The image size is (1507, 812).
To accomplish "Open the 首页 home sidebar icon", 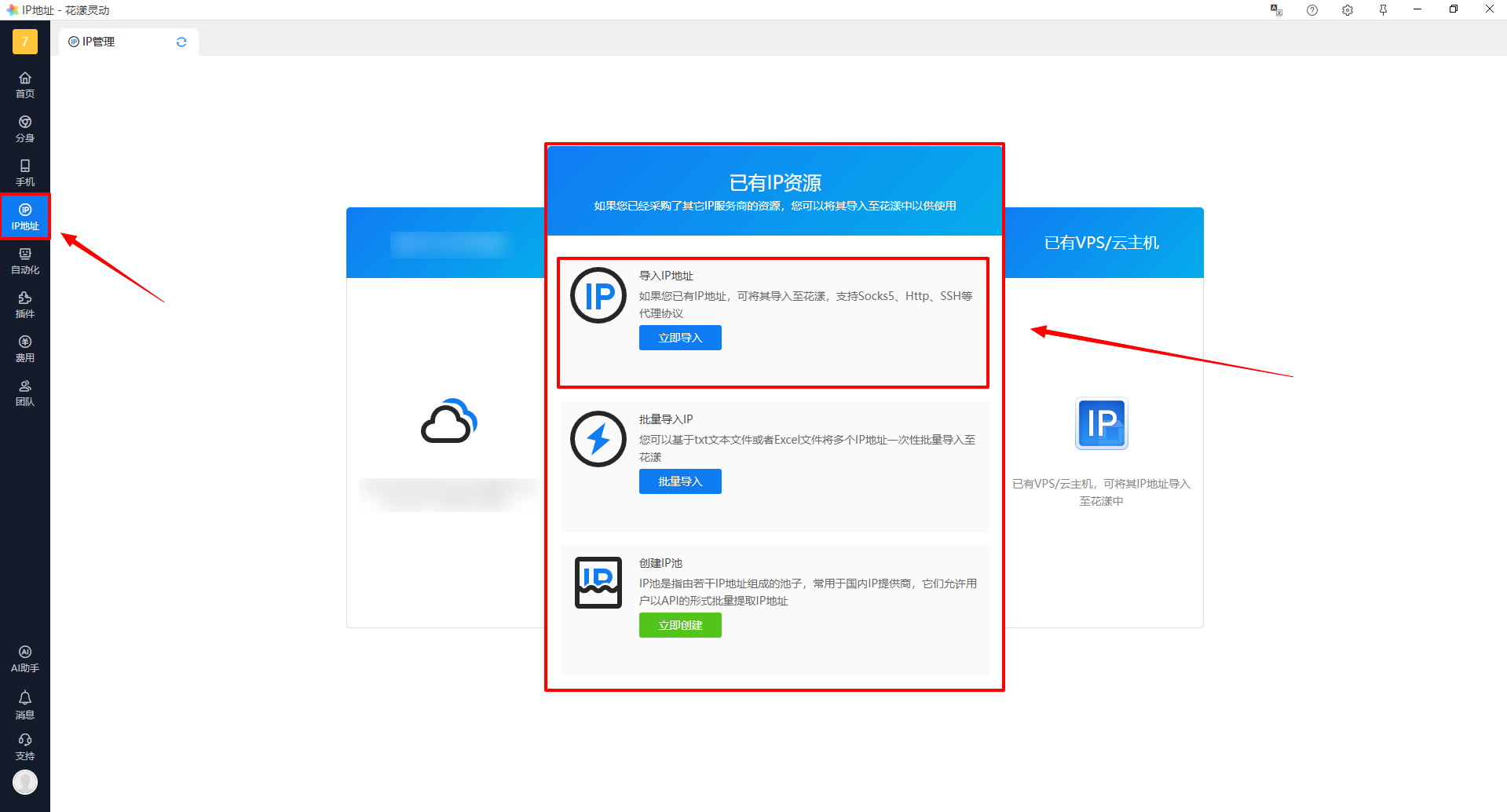I will click(x=25, y=84).
